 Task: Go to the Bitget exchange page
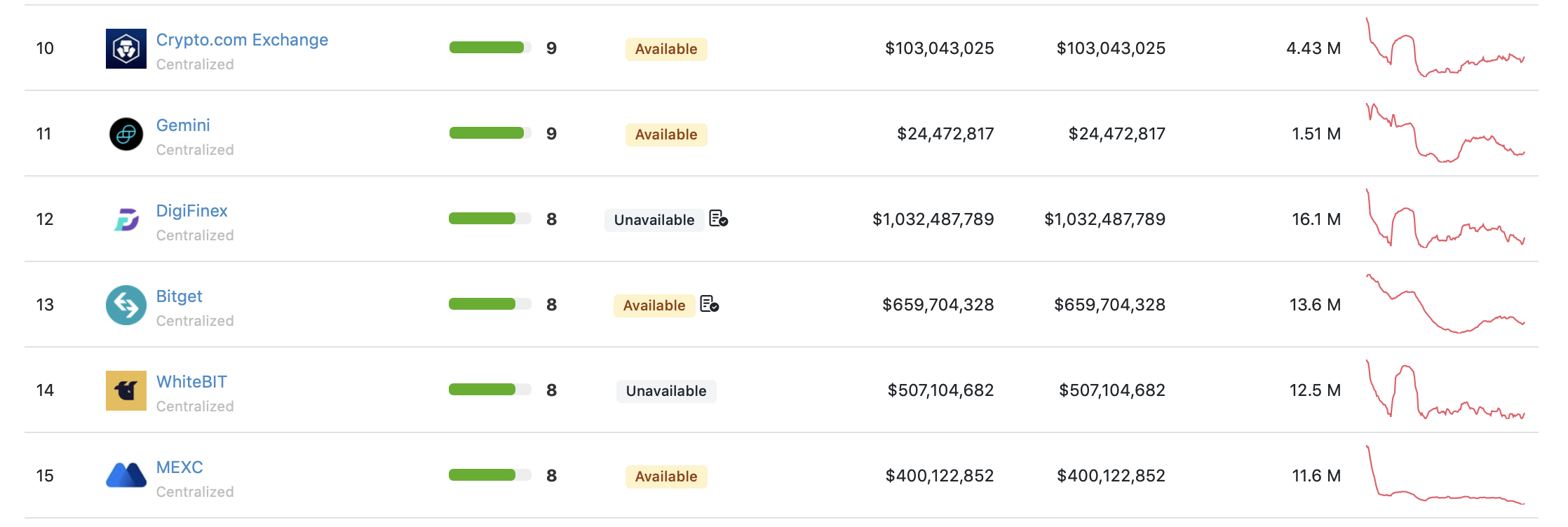(x=179, y=296)
